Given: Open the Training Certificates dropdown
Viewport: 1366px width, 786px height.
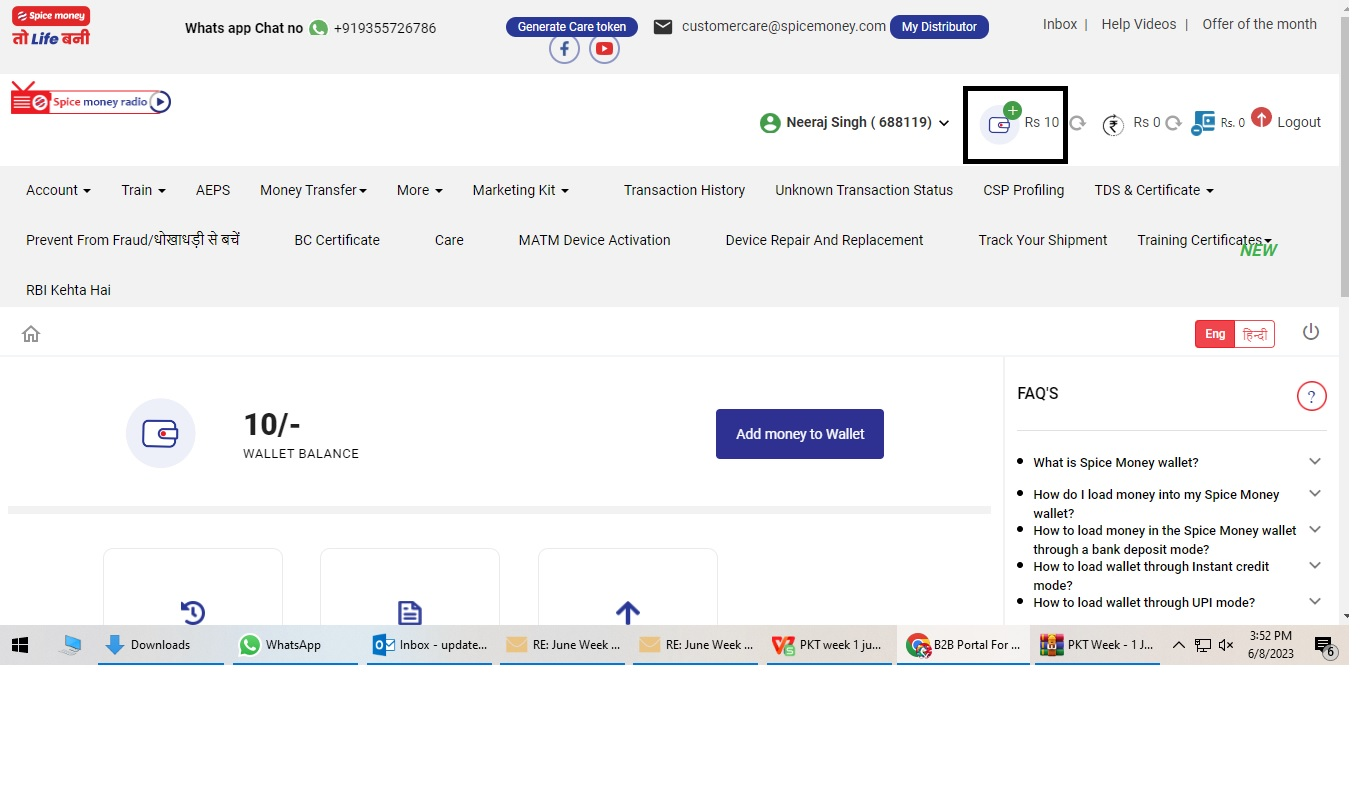Looking at the screenshot, I should pyautogui.click(x=1204, y=240).
